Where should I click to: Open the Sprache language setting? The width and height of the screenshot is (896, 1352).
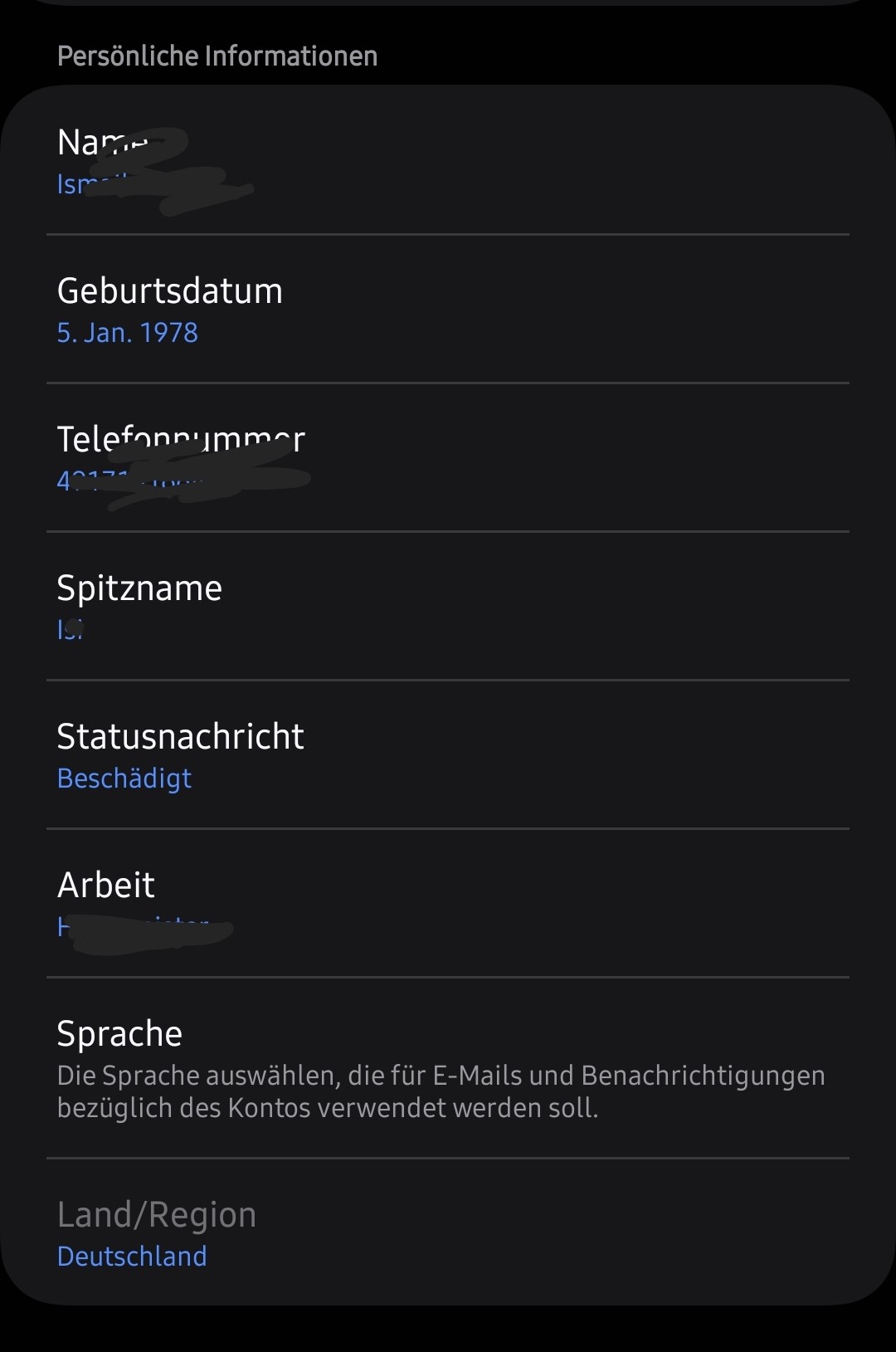click(x=448, y=1068)
